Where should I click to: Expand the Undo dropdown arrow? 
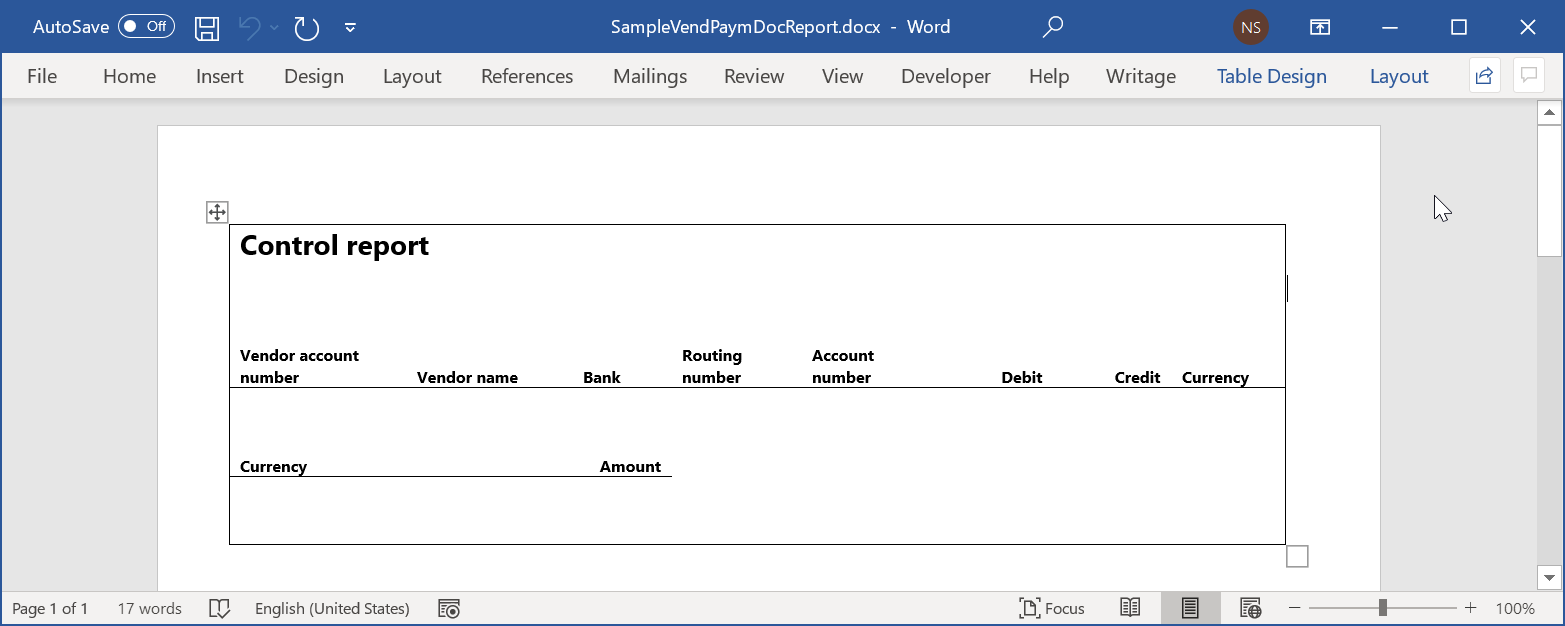tap(273, 27)
